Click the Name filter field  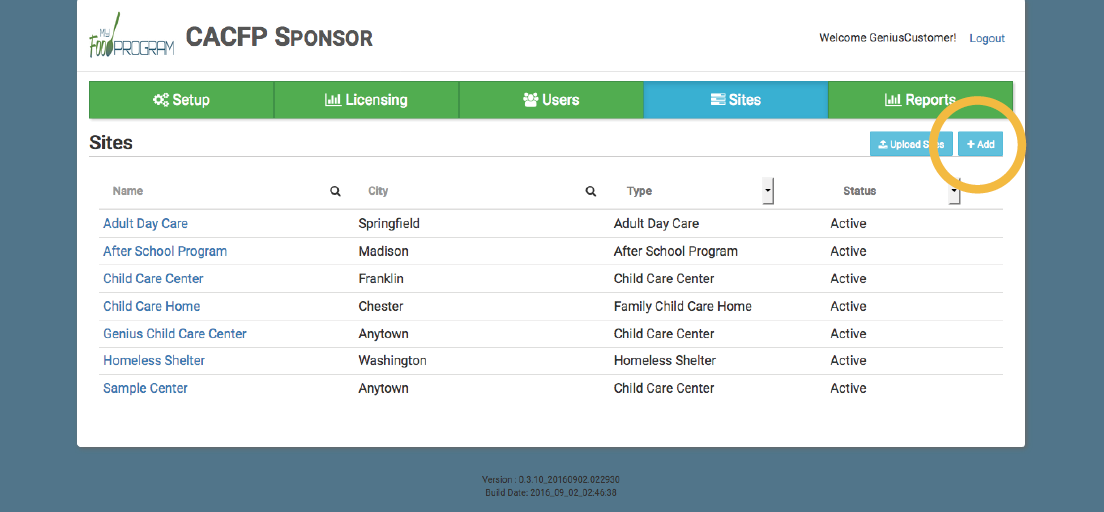[x=218, y=191]
